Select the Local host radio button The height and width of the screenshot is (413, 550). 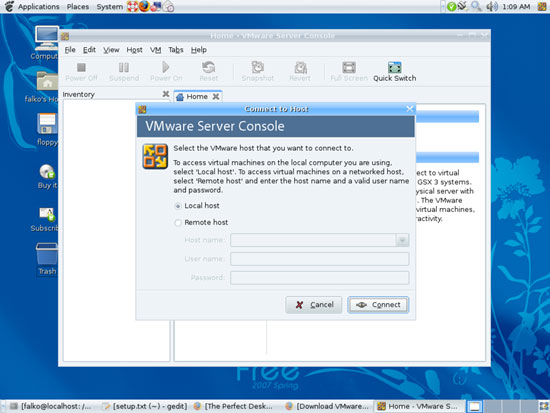pyautogui.click(x=178, y=206)
